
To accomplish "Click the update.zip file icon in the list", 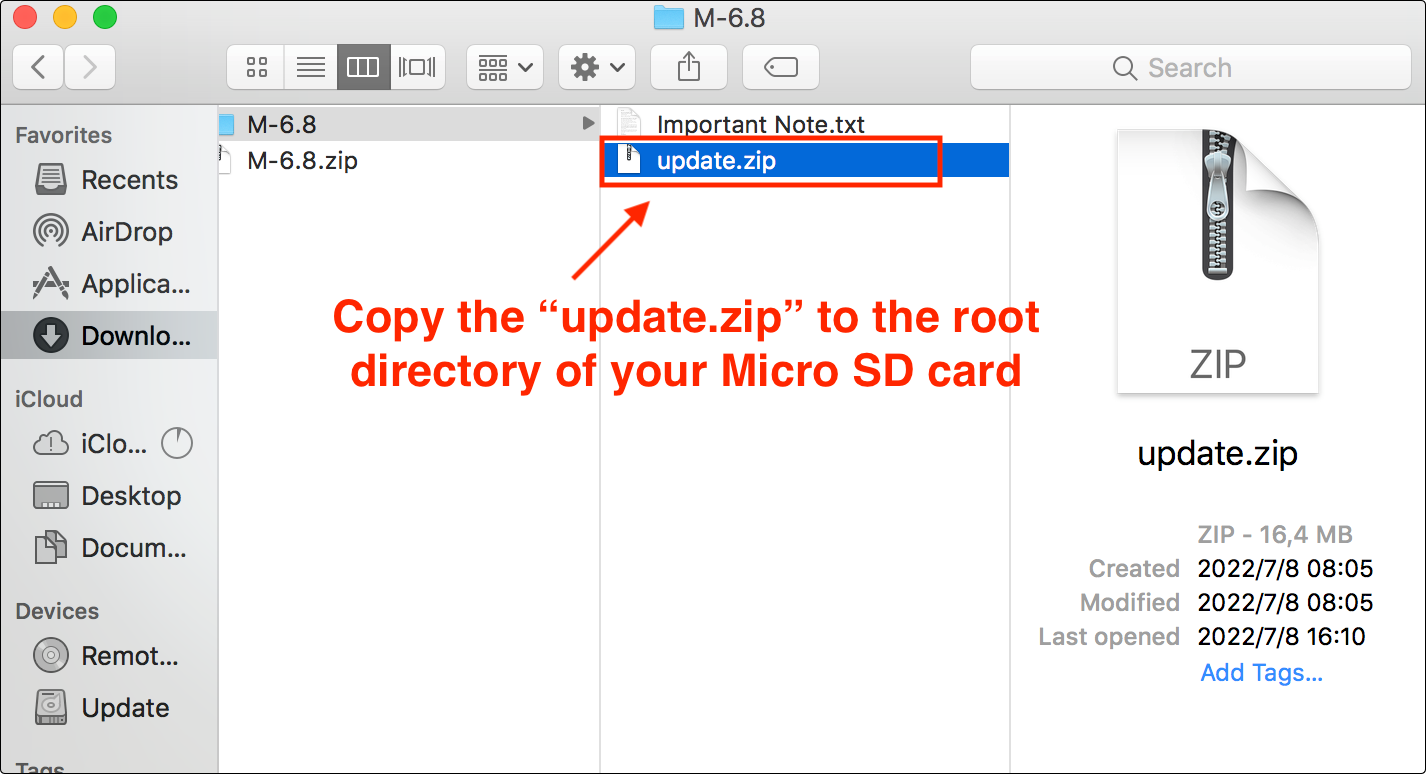I will 628,160.
